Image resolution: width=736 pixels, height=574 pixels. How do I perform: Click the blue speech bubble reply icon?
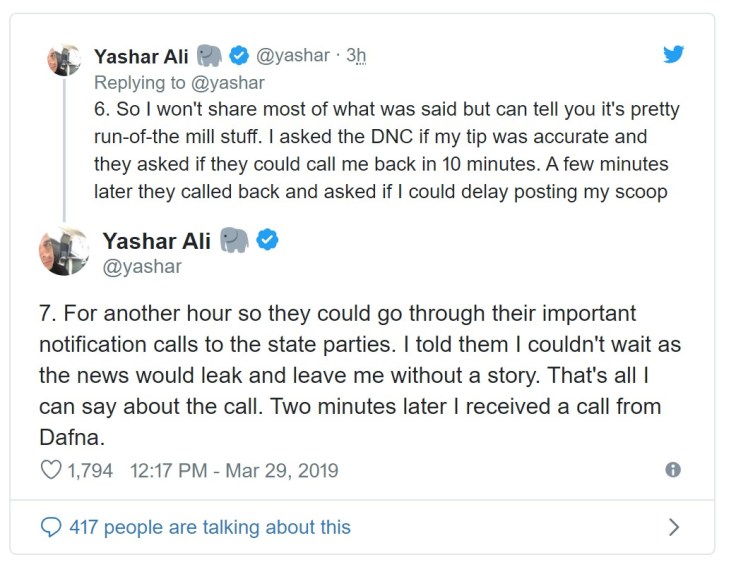[x=49, y=526]
